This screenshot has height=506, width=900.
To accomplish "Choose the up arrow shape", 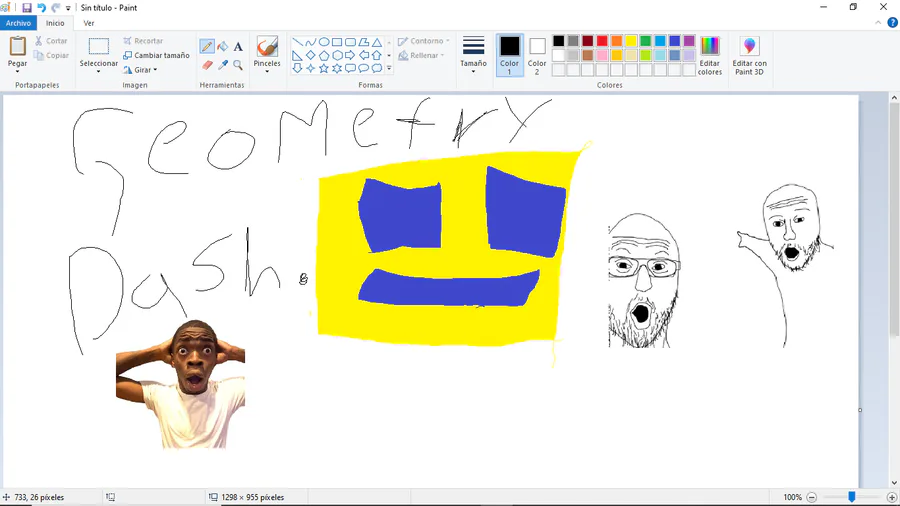I will [377, 55].
